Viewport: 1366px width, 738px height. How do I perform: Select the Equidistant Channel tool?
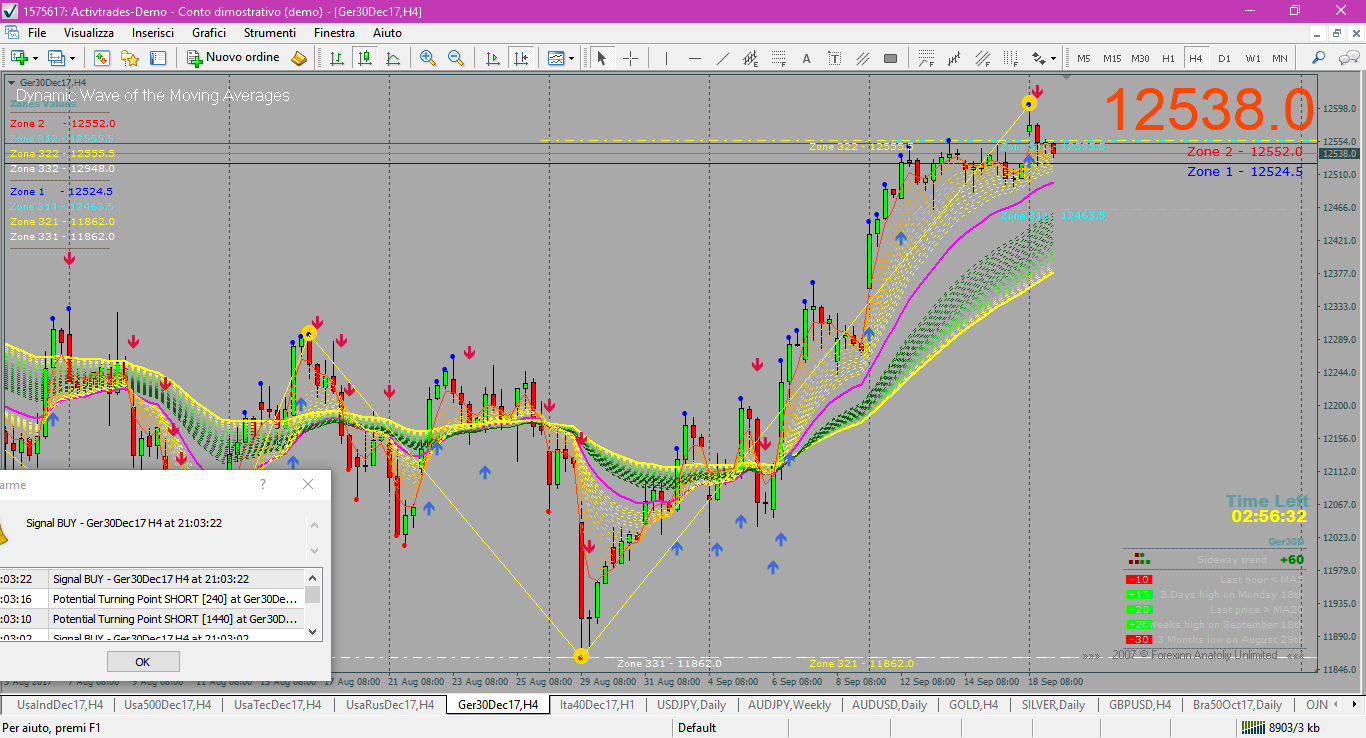point(750,58)
